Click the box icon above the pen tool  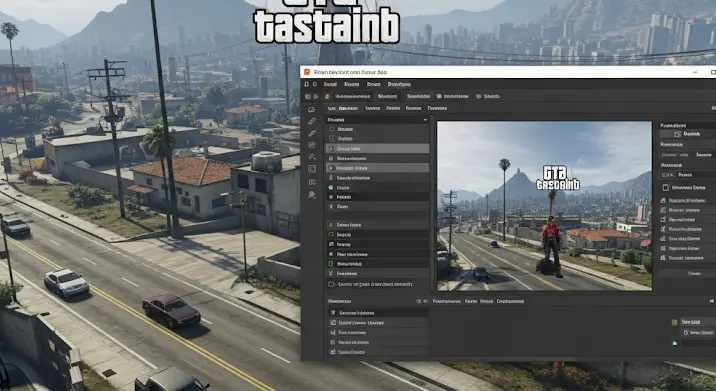point(312,145)
